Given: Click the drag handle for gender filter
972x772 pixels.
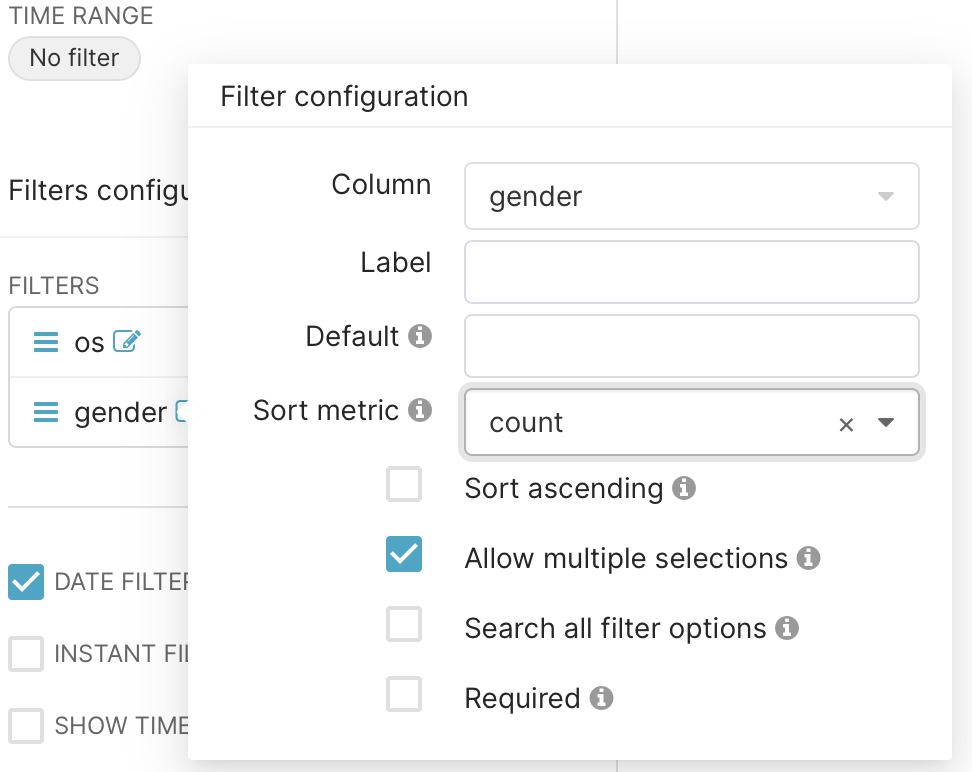Looking at the screenshot, I should [46, 411].
